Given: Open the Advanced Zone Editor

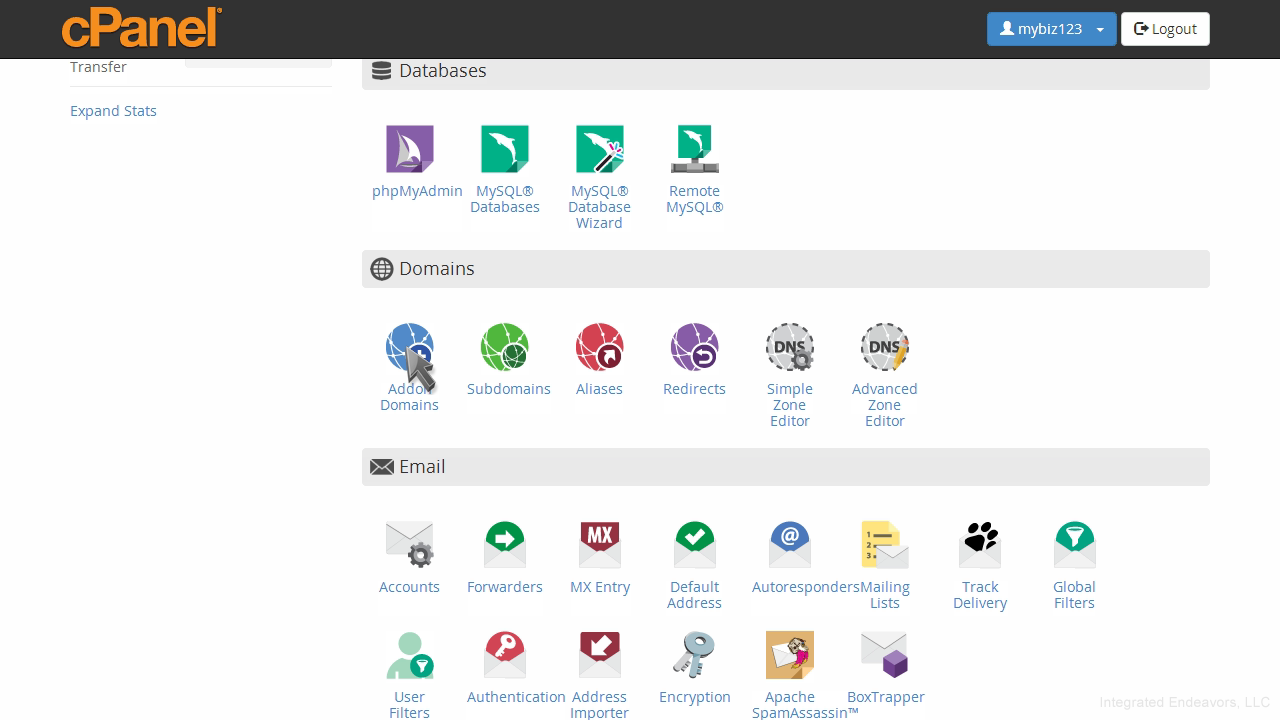Looking at the screenshot, I should [x=884, y=348].
